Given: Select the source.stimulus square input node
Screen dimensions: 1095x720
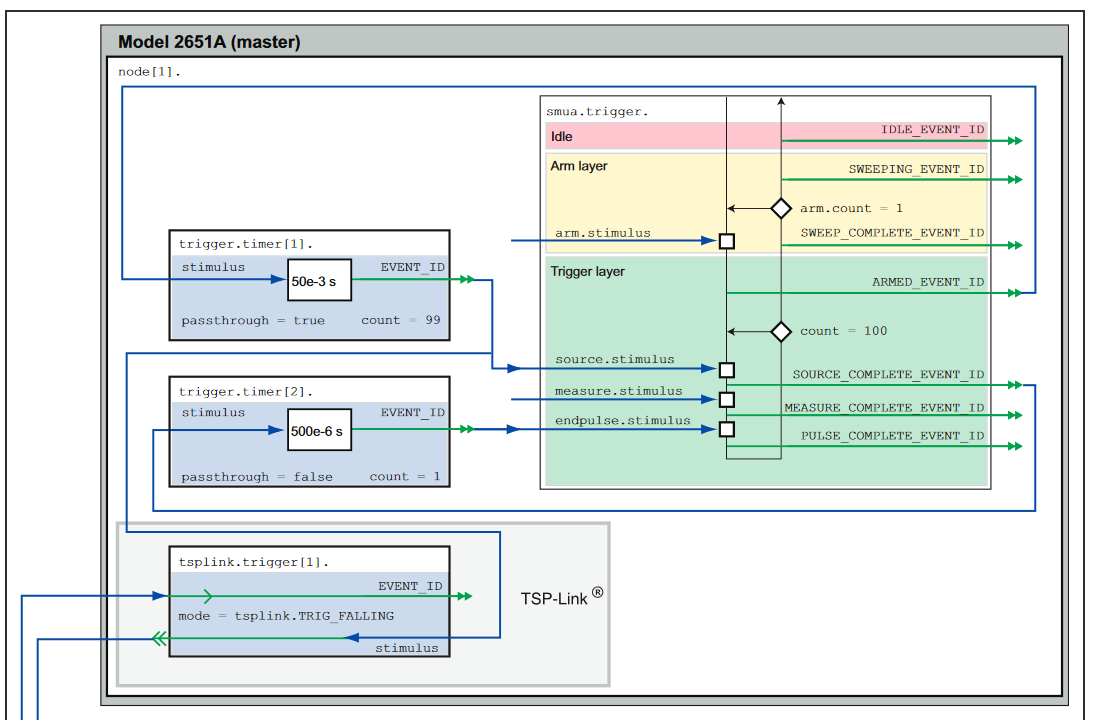Looking at the screenshot, I should click(727, 369).
